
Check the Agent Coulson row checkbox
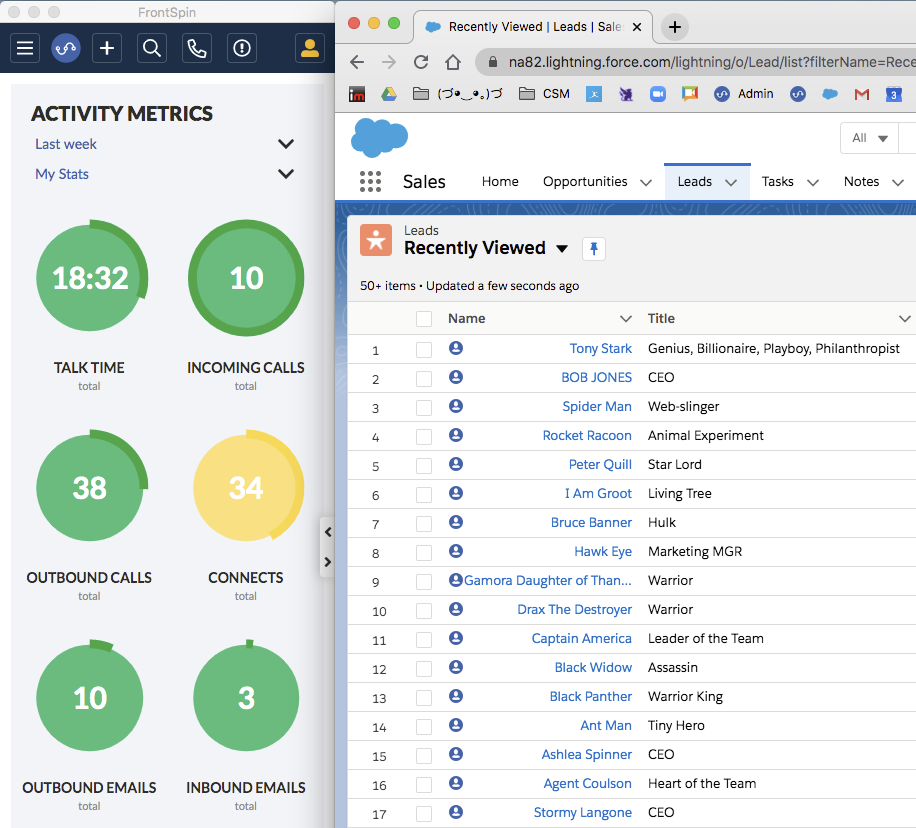(424, 785)
